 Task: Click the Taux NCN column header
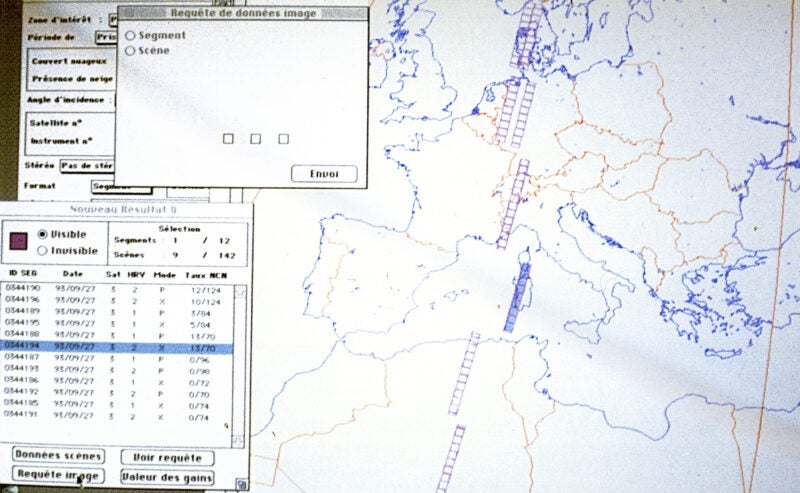206,276
